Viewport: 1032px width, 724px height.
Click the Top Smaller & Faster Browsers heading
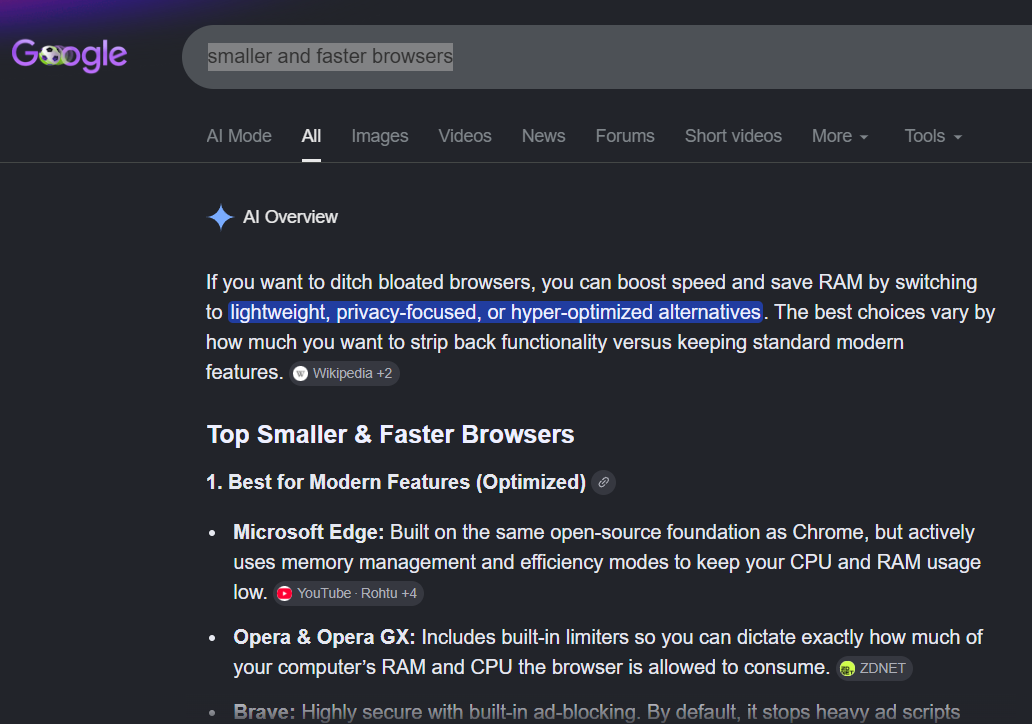390,435
